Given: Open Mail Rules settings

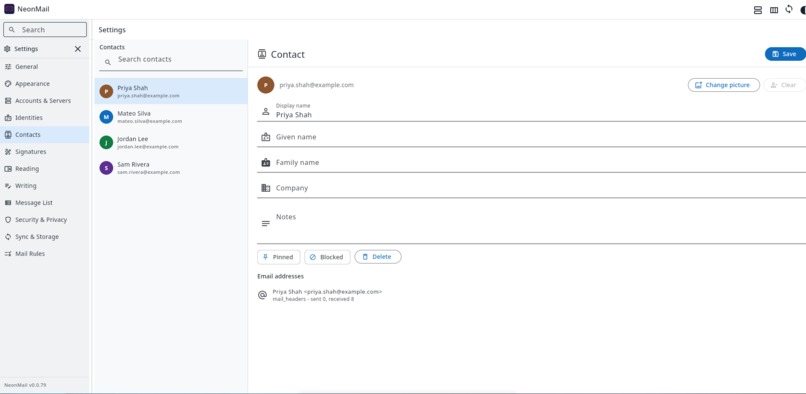Looking at the screenshot, I should click(x=45, y=254).
